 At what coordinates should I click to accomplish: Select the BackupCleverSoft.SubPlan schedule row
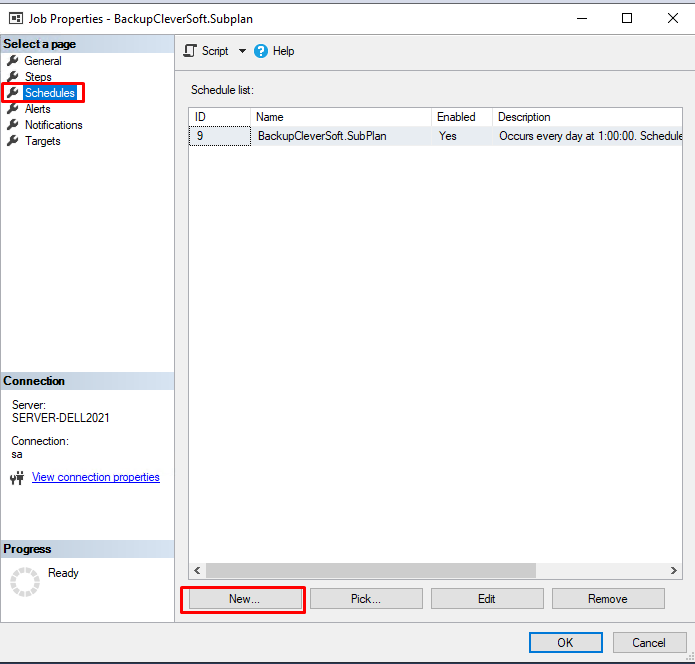click(x=322, y=136)
